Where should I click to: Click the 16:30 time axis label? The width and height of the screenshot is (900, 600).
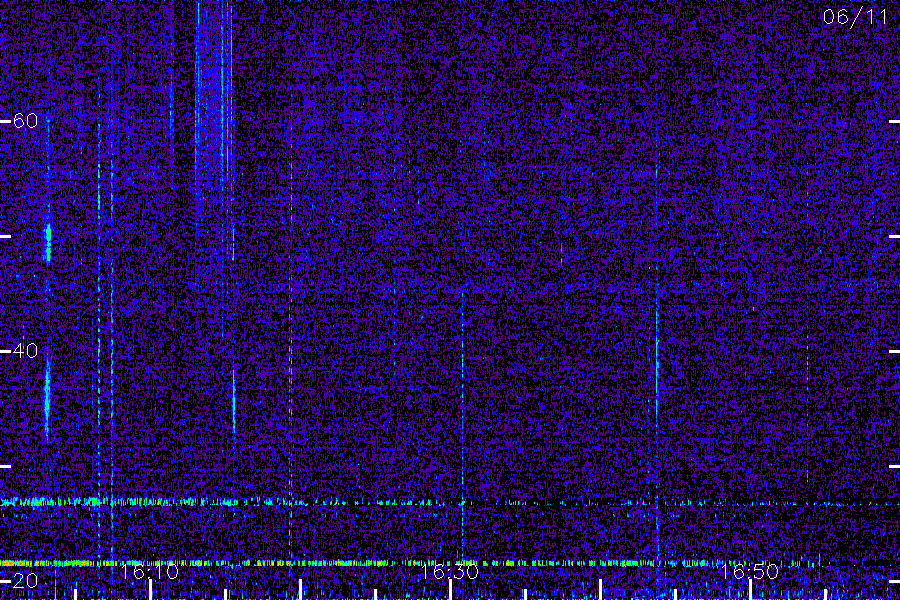pos(449,571)
